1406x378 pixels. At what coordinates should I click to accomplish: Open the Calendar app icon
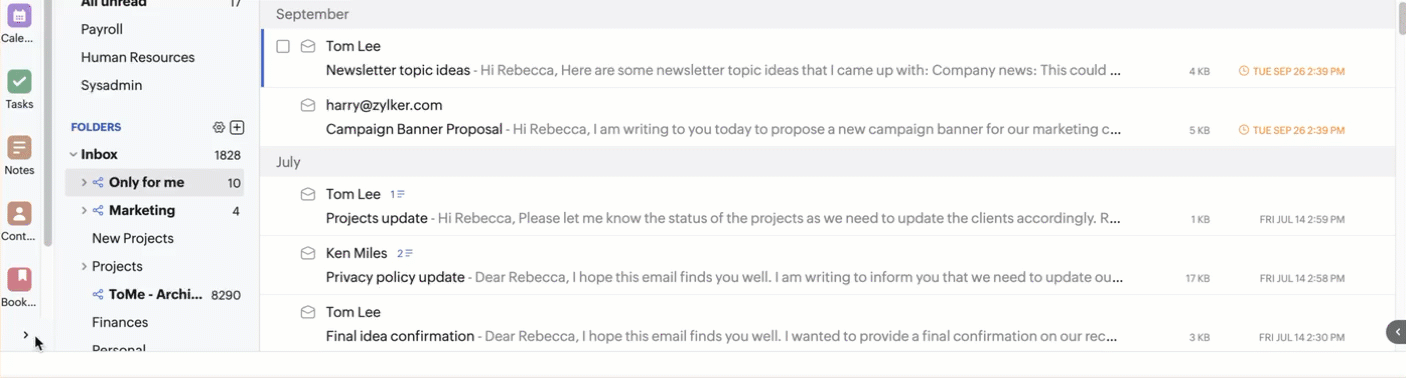(x=19, y=16)
